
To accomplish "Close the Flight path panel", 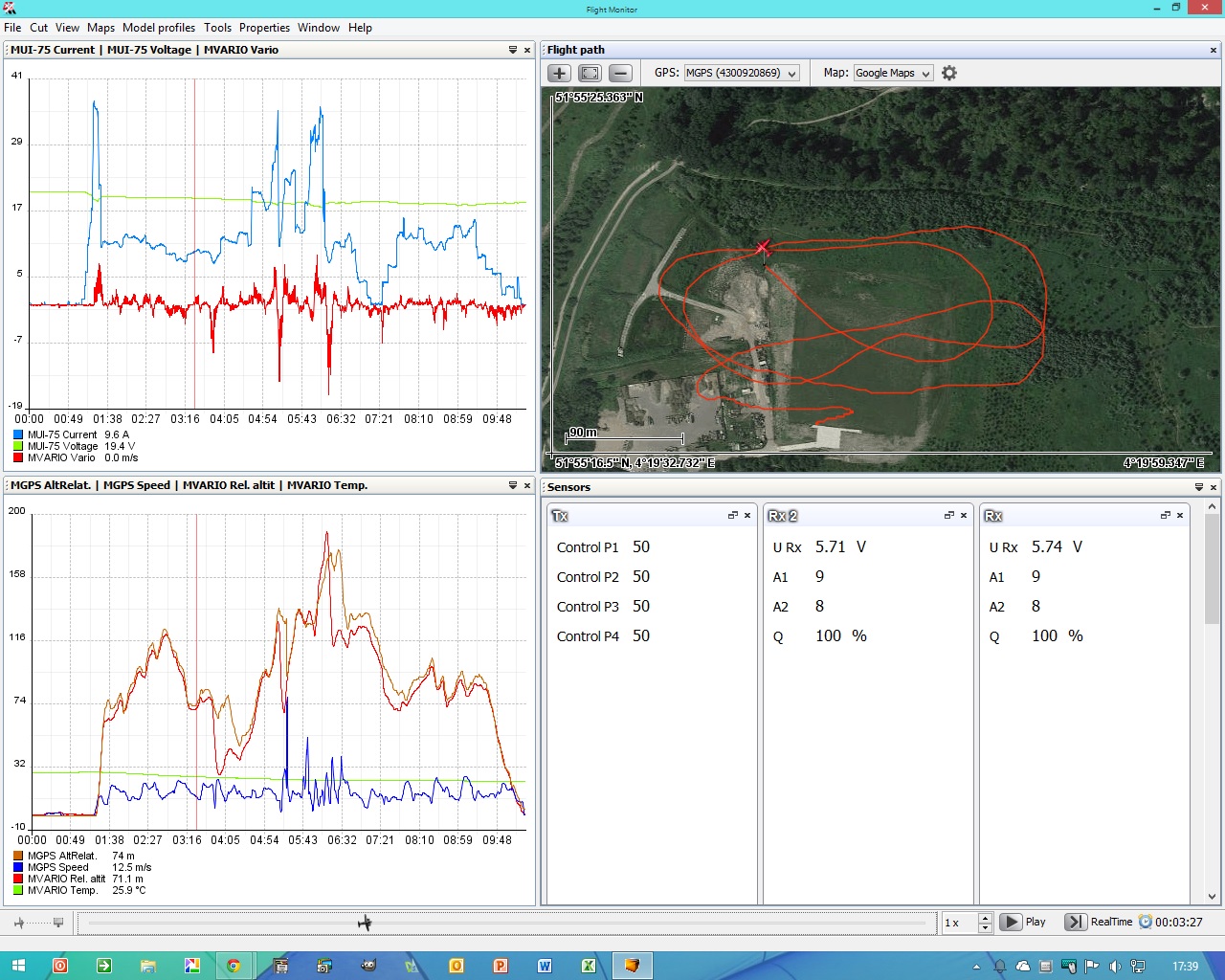I will pos(1214,50).
